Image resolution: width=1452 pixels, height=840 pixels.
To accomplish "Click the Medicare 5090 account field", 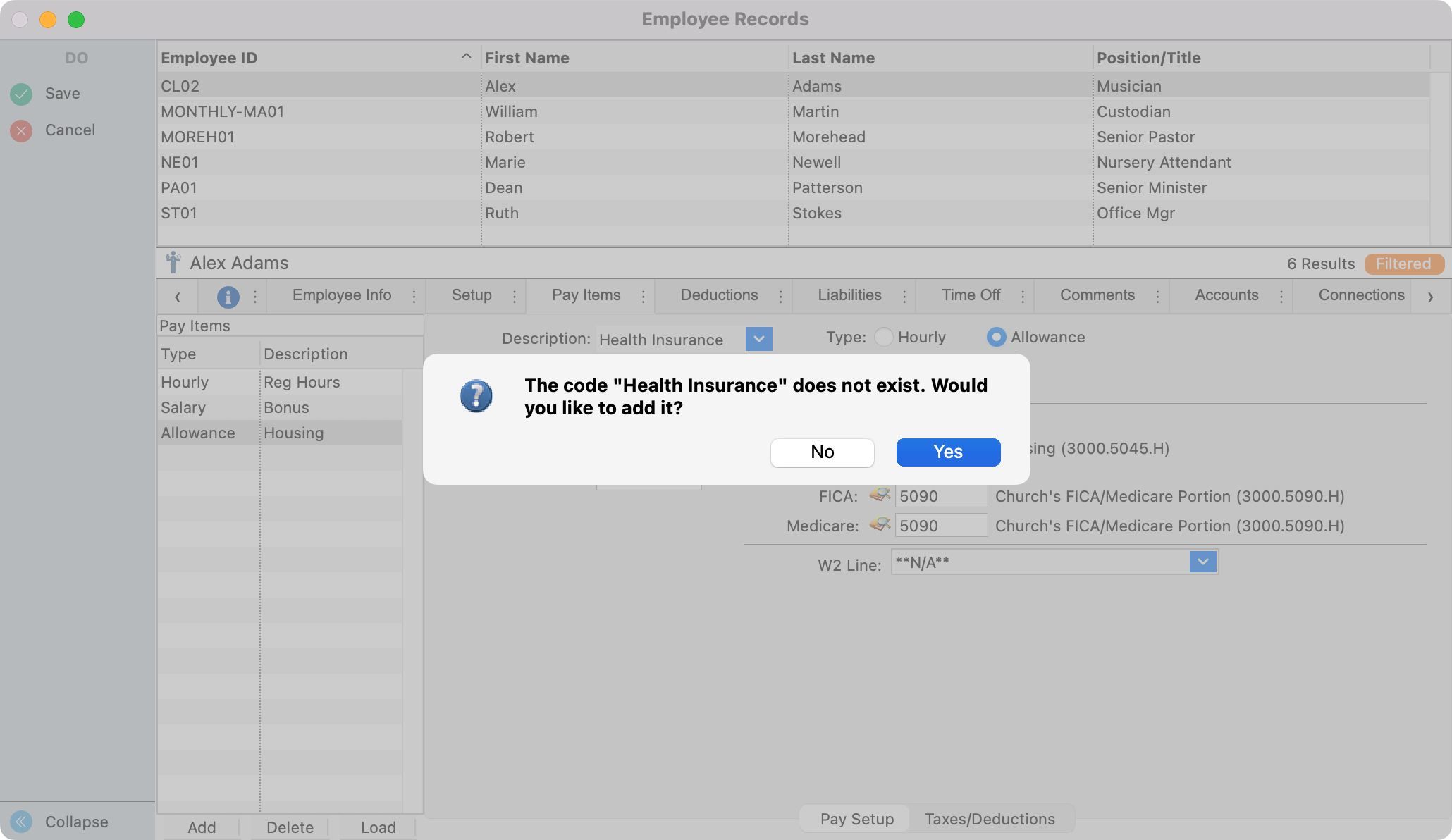I will coord(940,526).
